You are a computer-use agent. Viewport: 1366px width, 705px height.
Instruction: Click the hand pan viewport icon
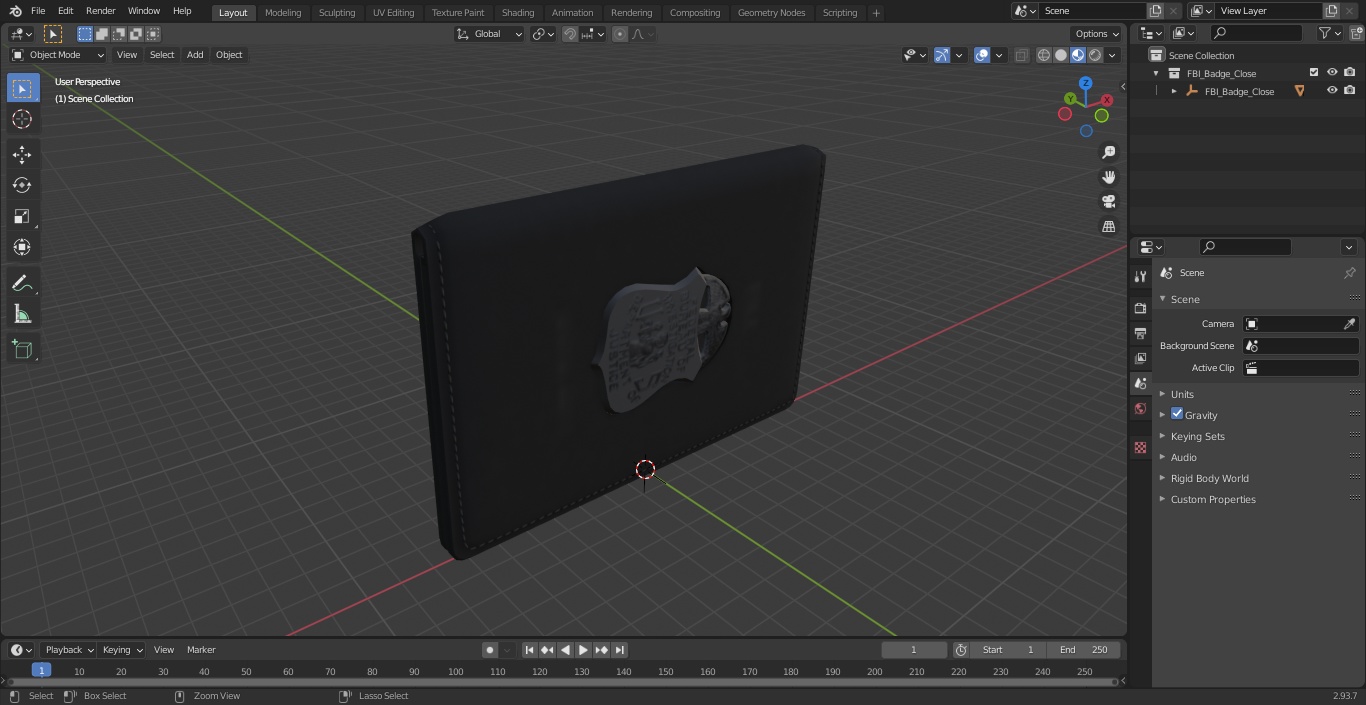[x=1109, y=177]
